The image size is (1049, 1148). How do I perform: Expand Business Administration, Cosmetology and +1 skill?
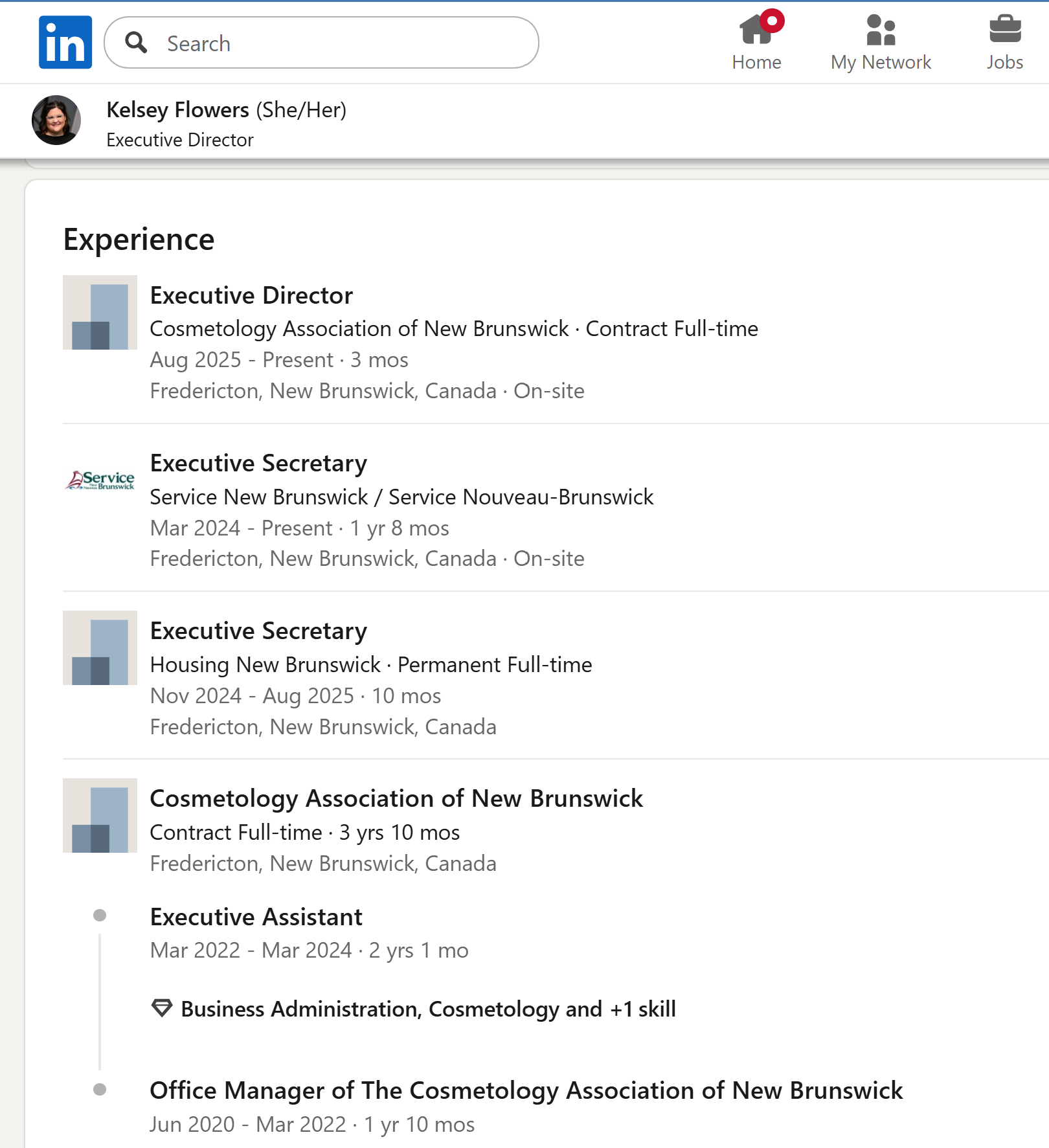[x=428, y=1009]
